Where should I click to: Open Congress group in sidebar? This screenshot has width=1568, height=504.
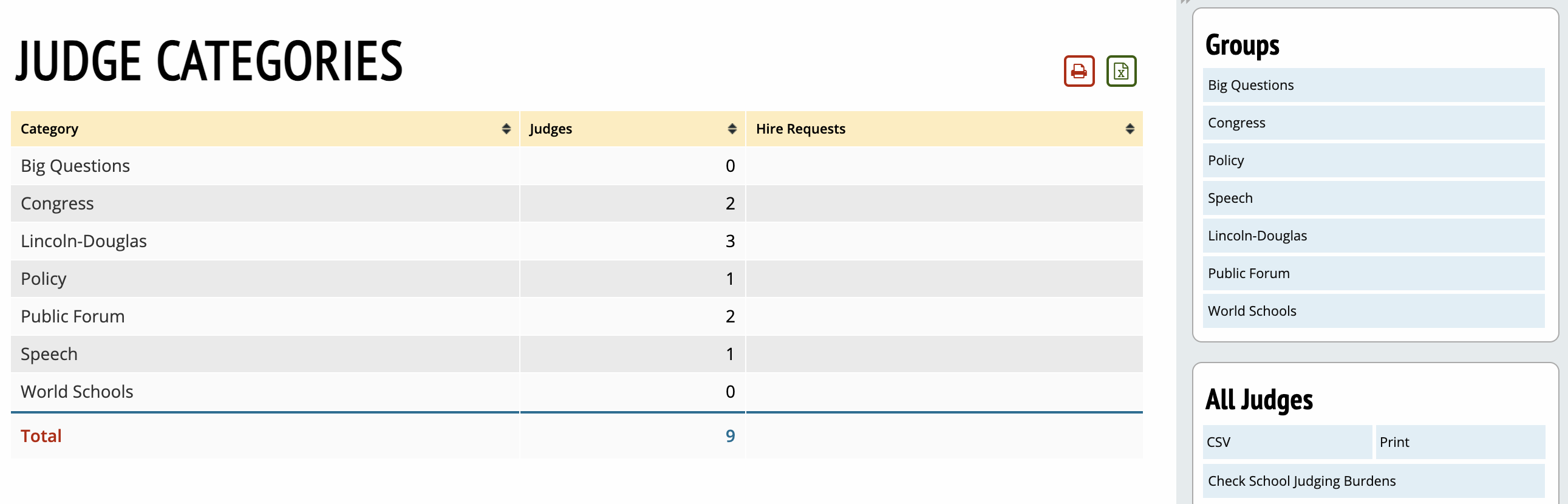pyautogui.click(x=1372, y=123)
